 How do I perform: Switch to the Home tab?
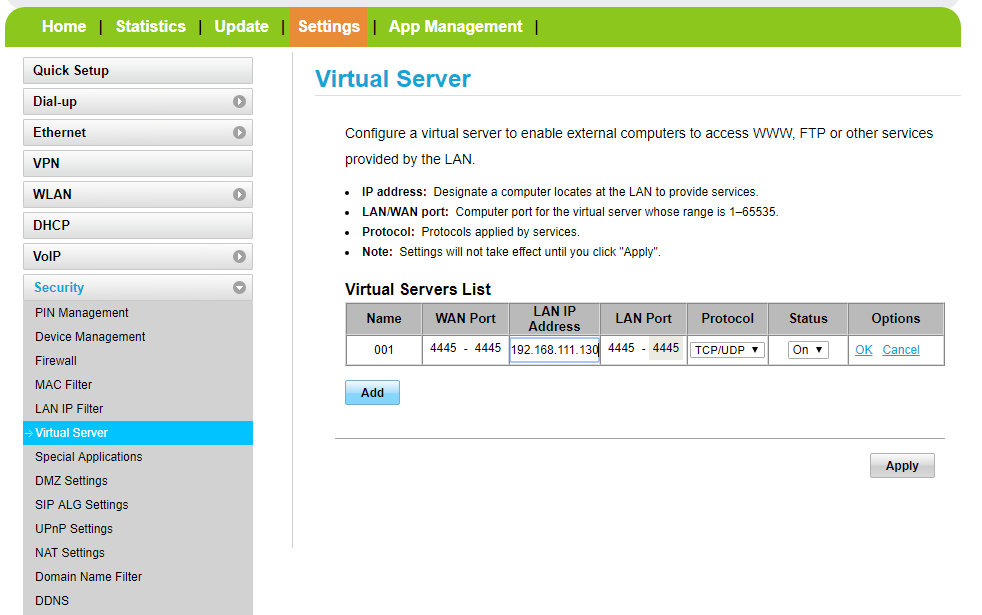point(64,27)
